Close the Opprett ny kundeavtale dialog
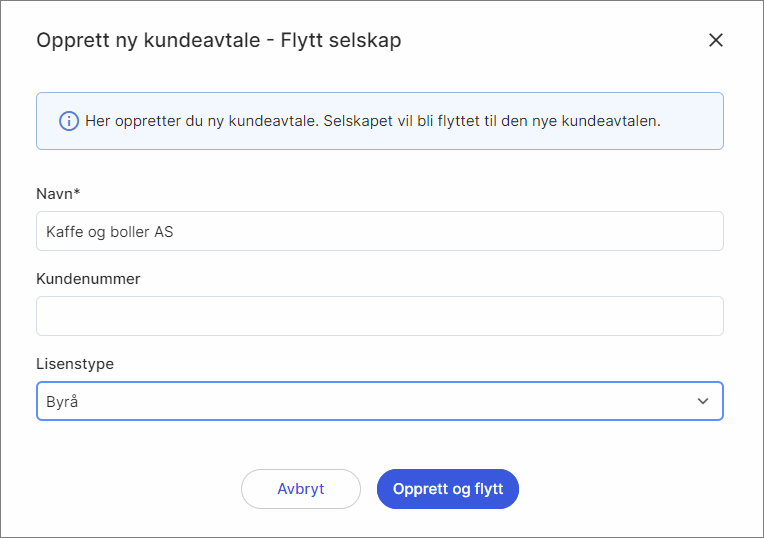This screenshot has height=538, width=764. tap(715, 40)
